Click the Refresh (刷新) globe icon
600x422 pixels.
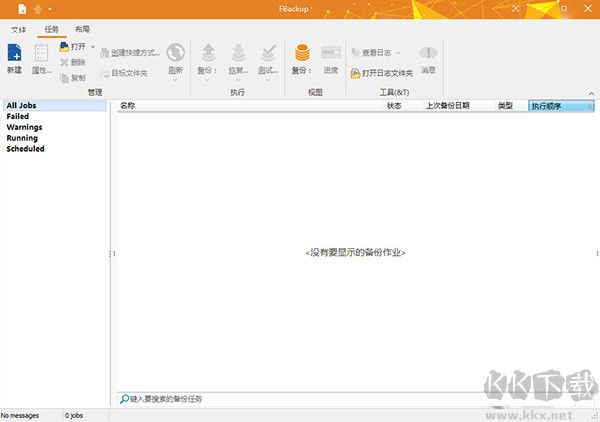(x=176, y=53)
